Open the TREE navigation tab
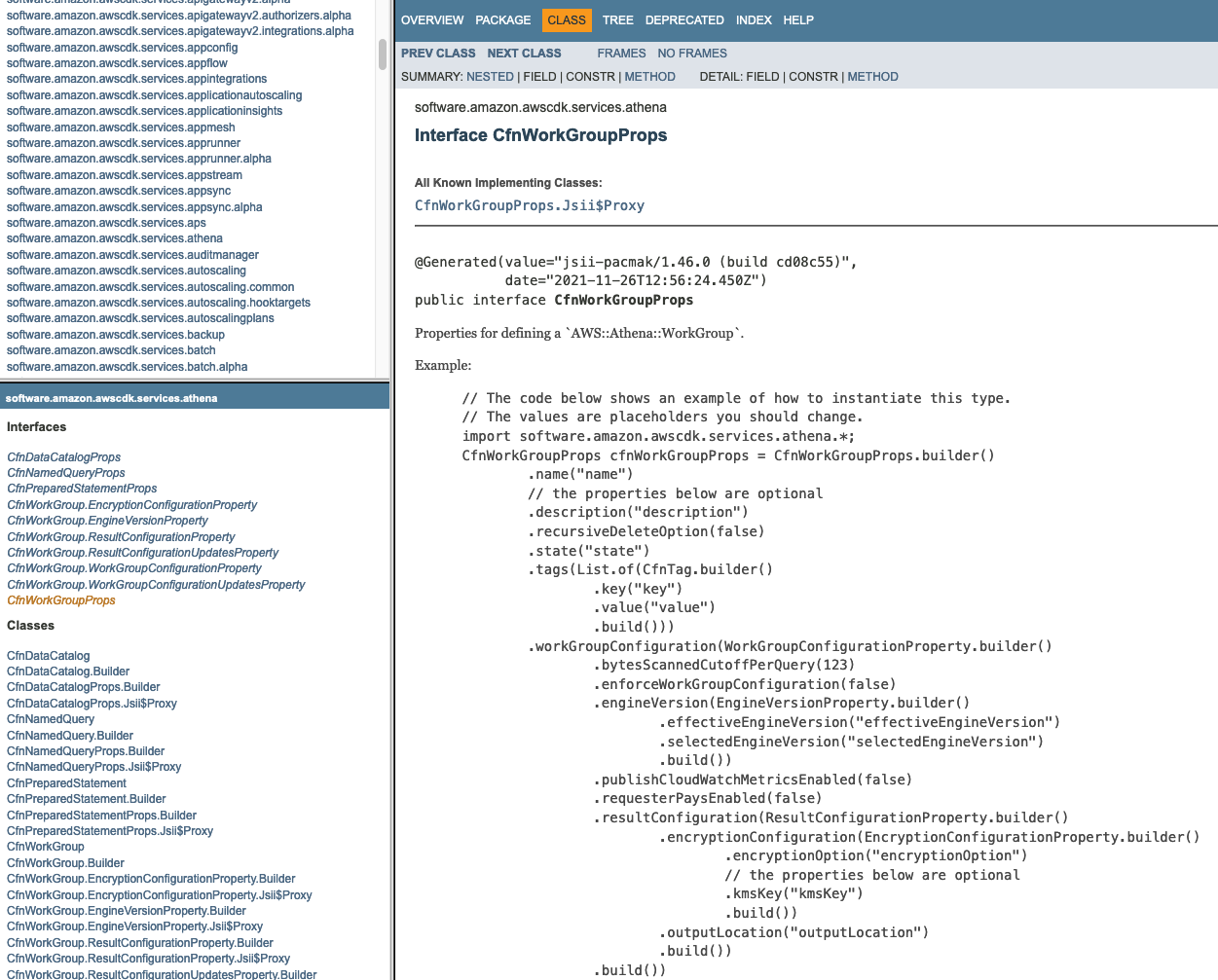1218x980 pixels. pyautogui.click(x=617, y=19)
